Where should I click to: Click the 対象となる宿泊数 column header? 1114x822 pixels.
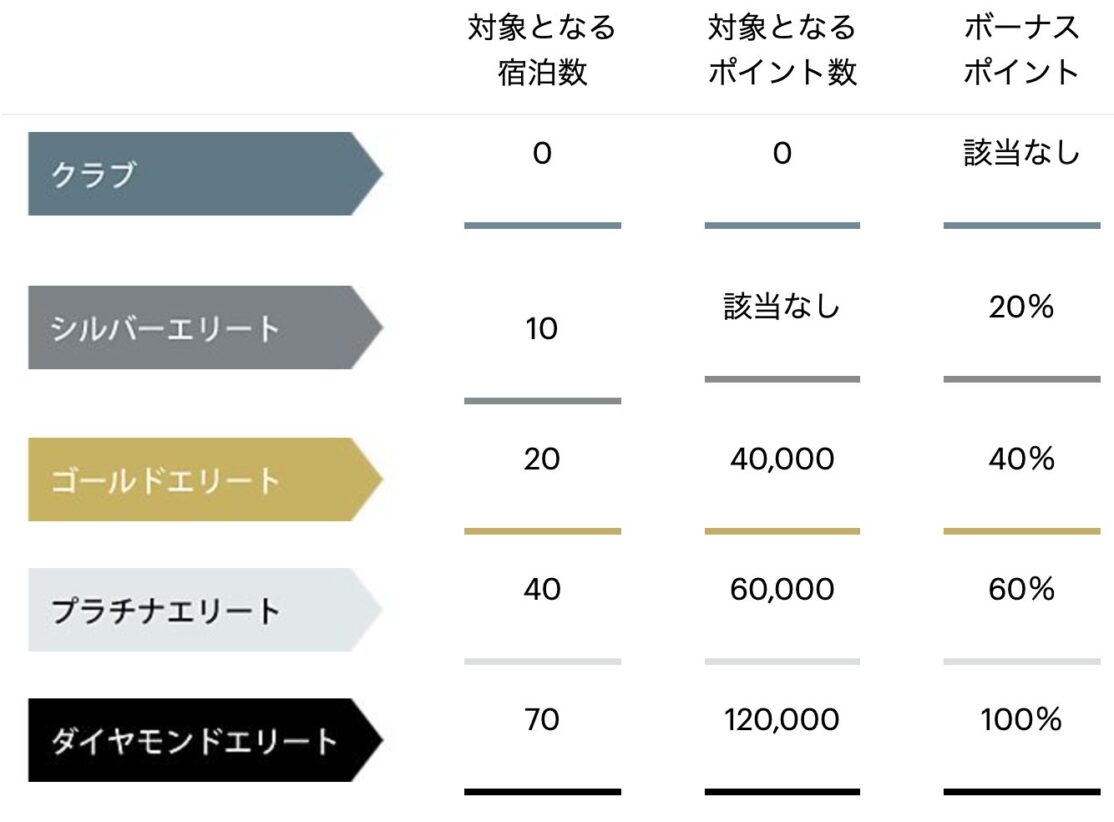(x=542, y=50)
